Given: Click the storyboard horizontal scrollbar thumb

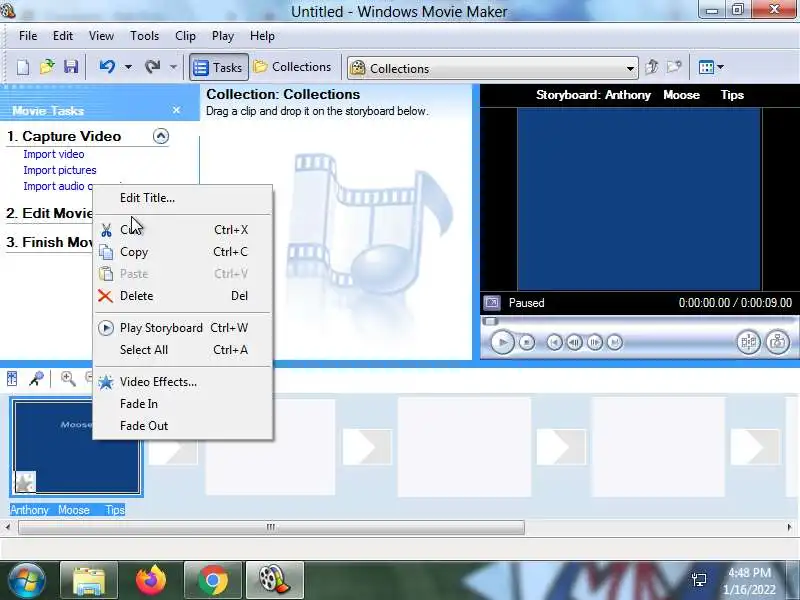Looking at the screenshot, I should [271, 527].
